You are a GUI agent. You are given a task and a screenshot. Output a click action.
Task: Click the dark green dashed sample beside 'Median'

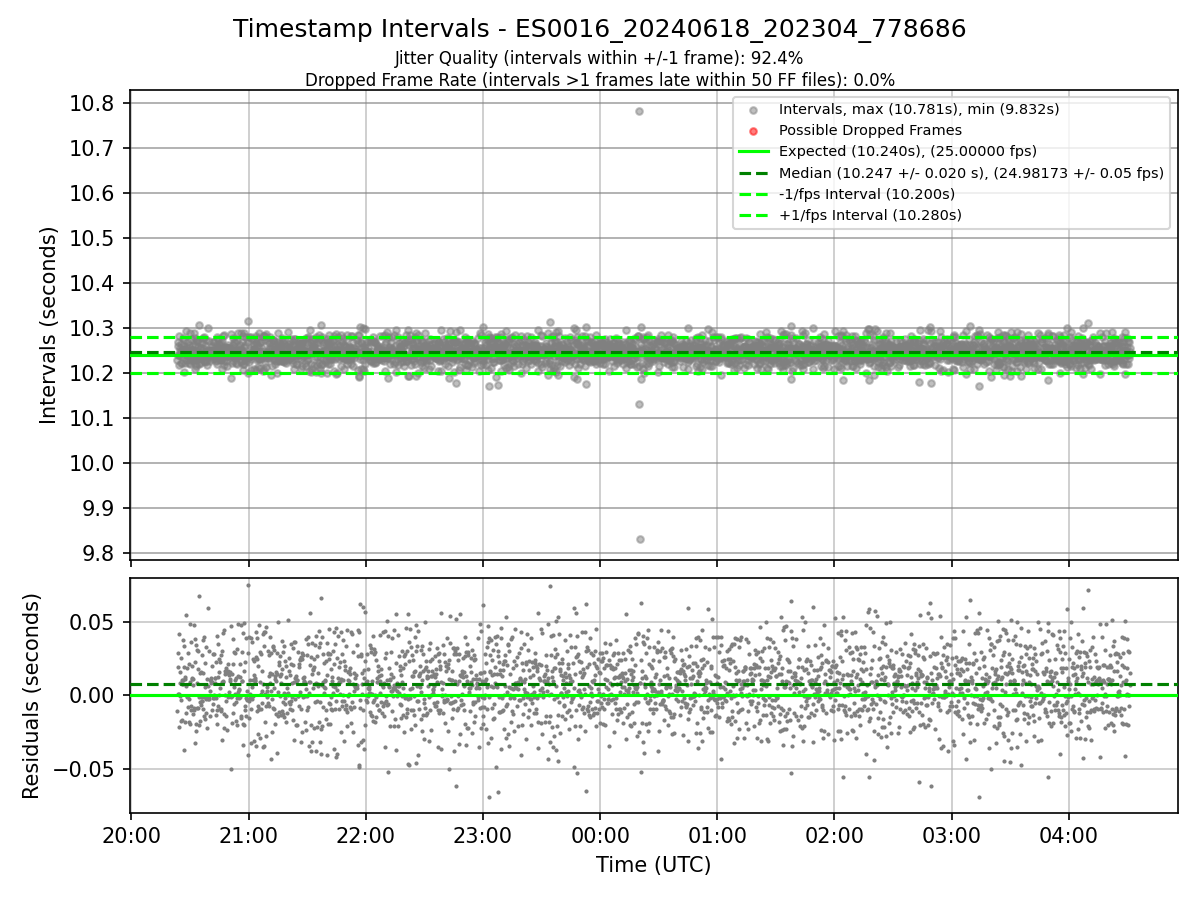(754, 173)
